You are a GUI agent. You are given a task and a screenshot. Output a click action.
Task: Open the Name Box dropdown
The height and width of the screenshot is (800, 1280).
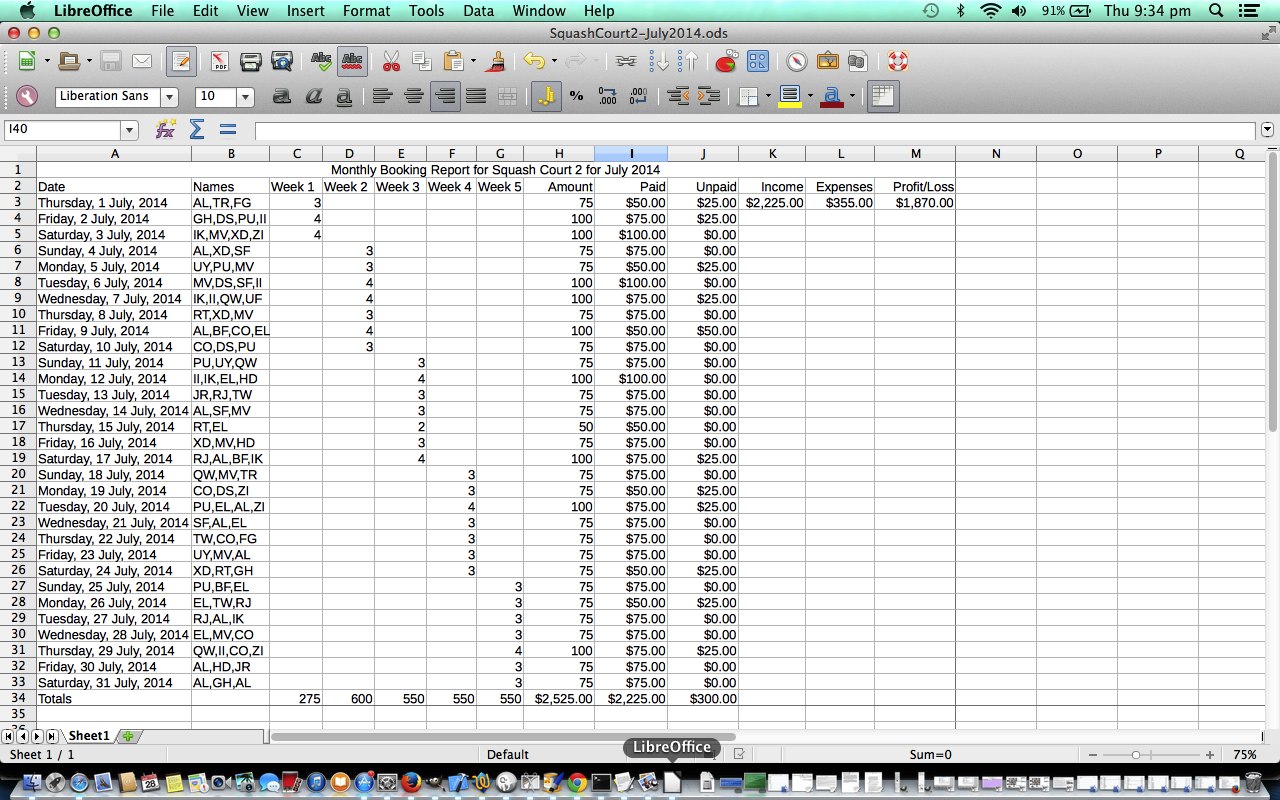[x=130, y=130]
